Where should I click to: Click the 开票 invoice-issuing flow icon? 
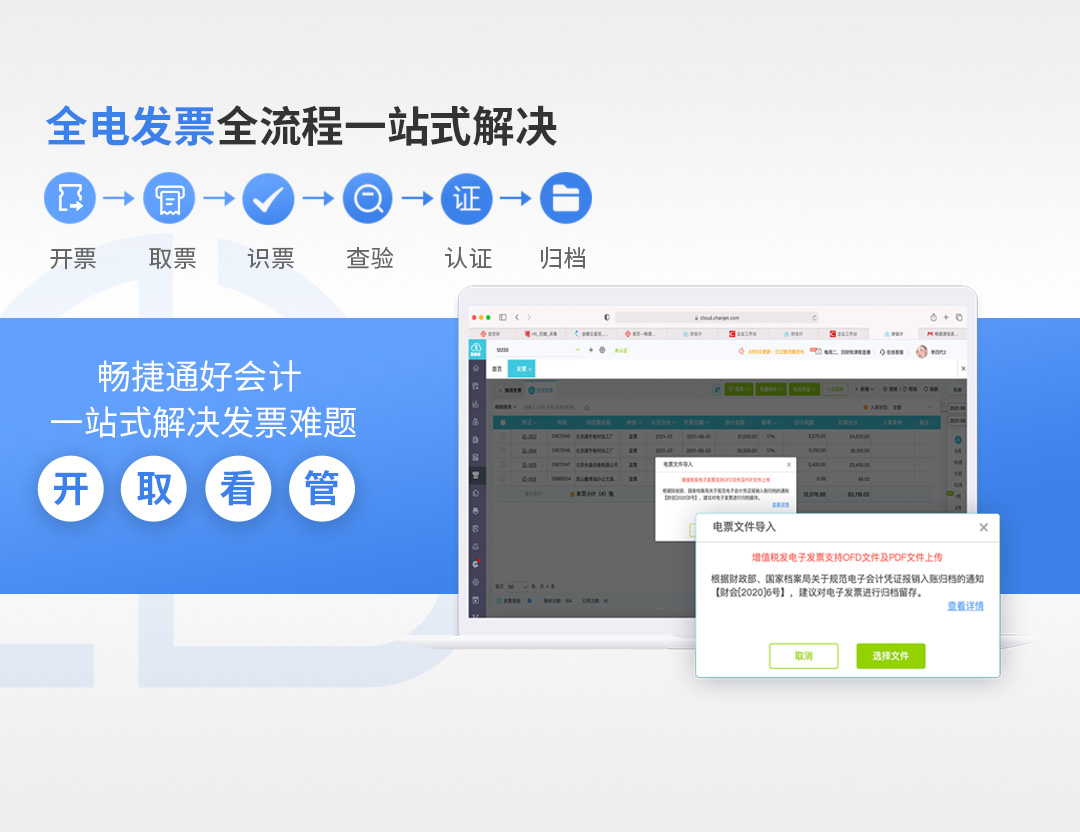coord(70,198)
